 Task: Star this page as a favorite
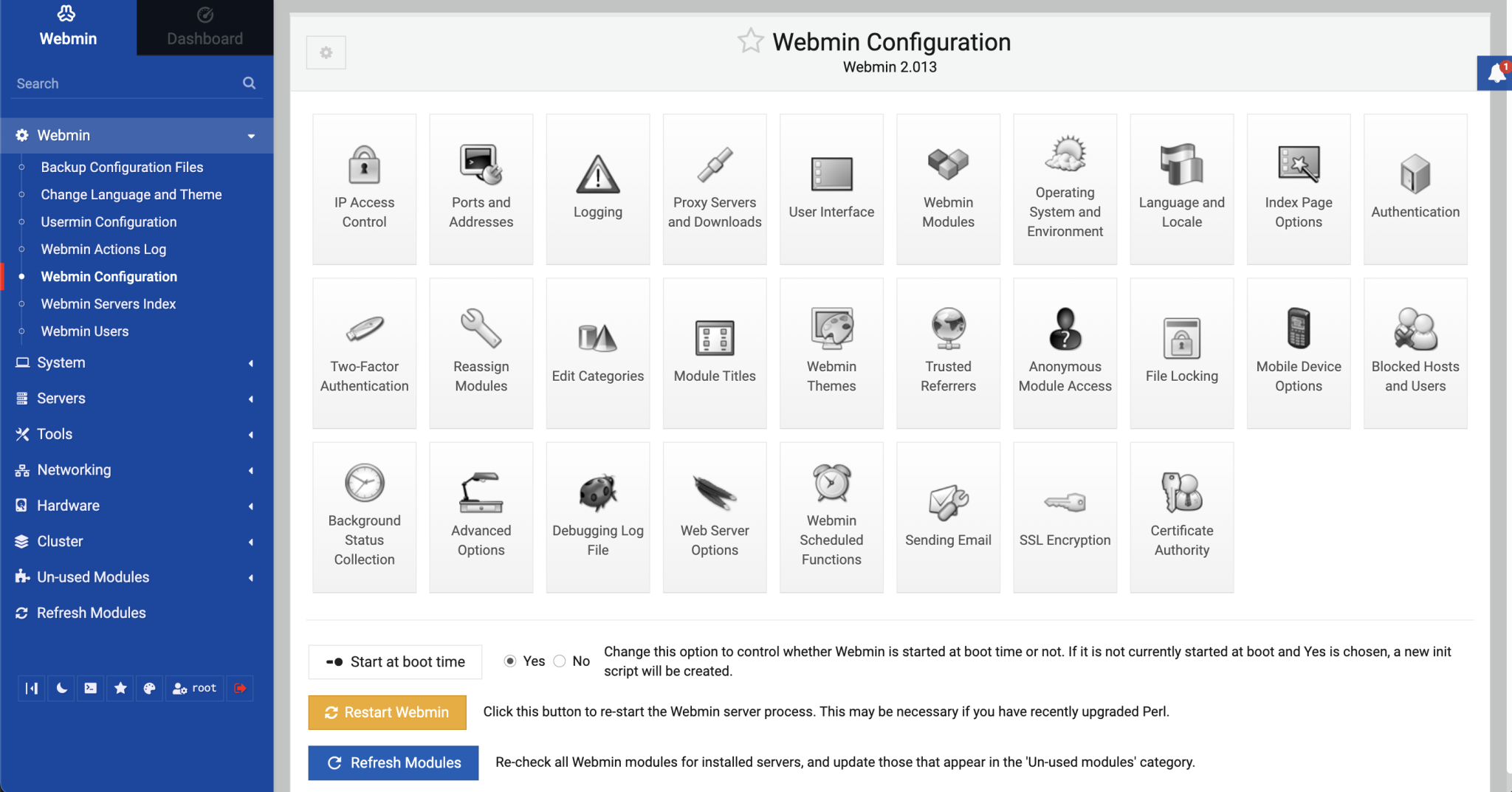750,41
